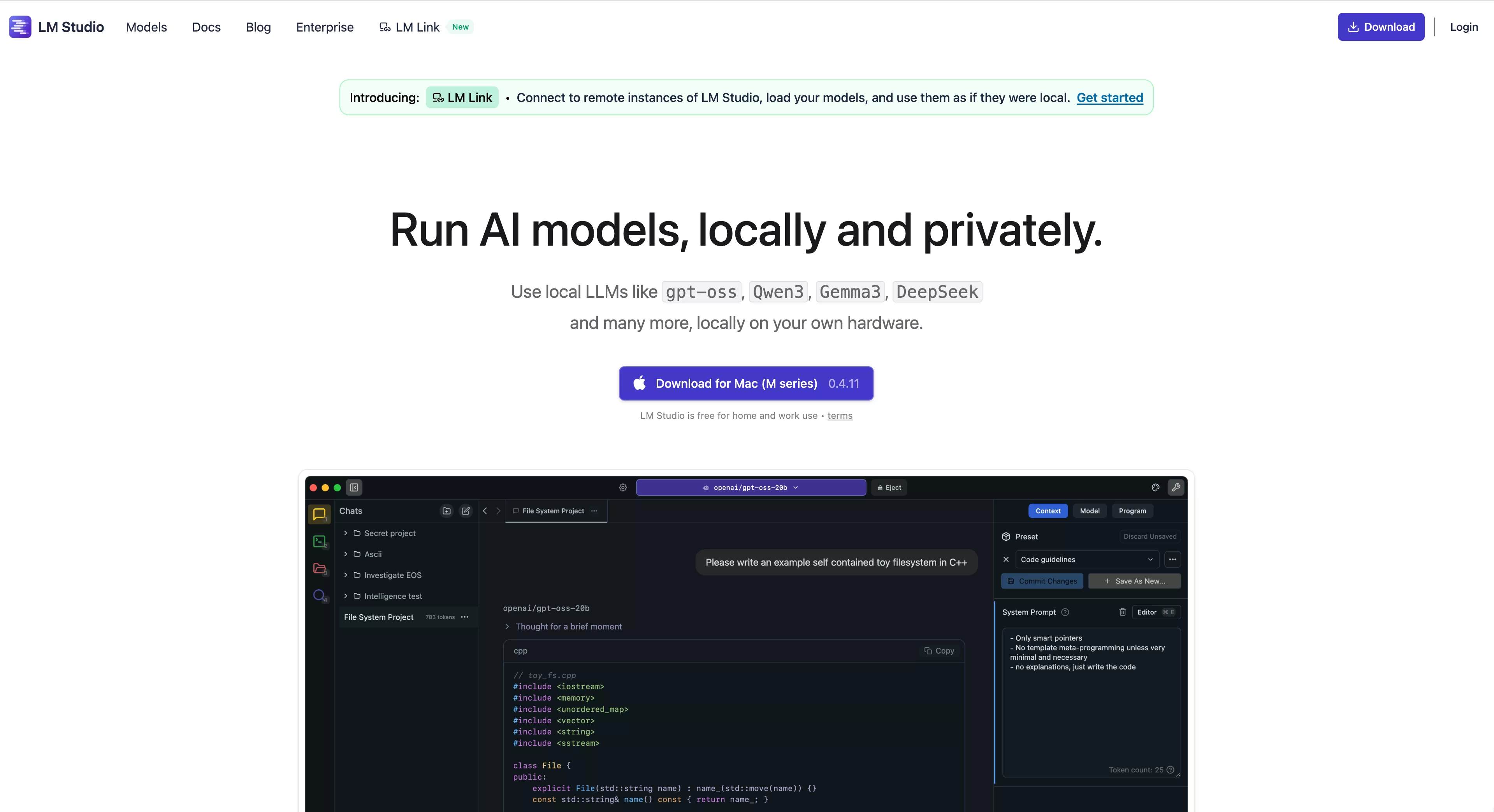1494x812 pixels.
Task: Open the openai/gpt-oss-20b model selector
Action: coord(751,488)
